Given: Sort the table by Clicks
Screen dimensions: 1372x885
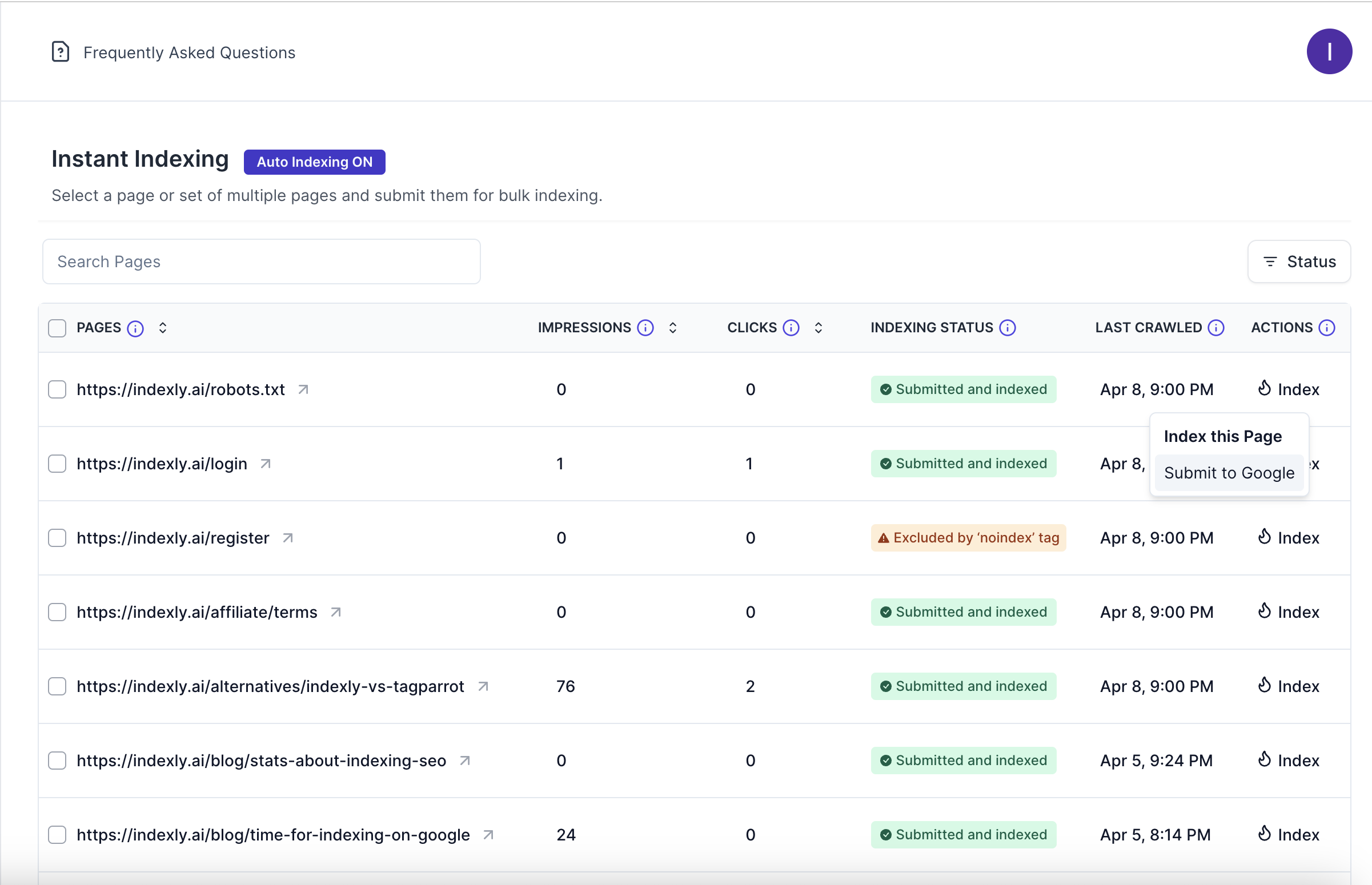Looking at the screenshot, I should (819, 328).
